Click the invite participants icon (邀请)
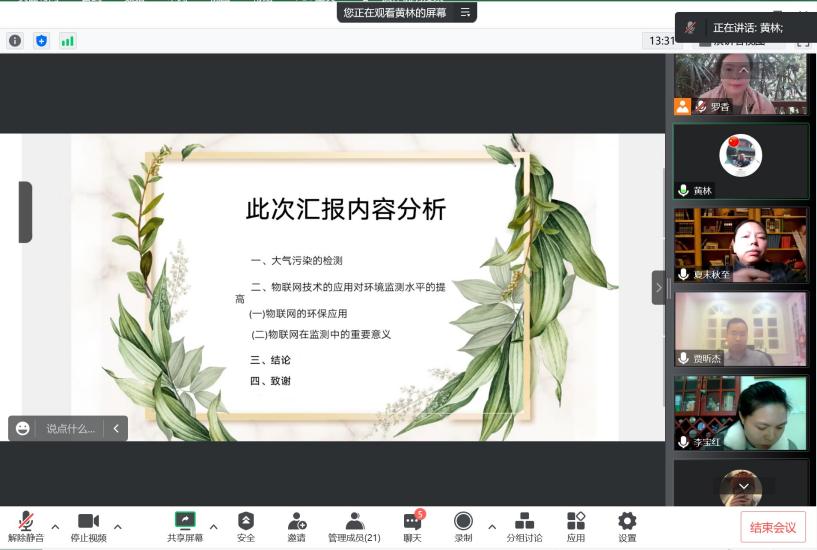 297,522
